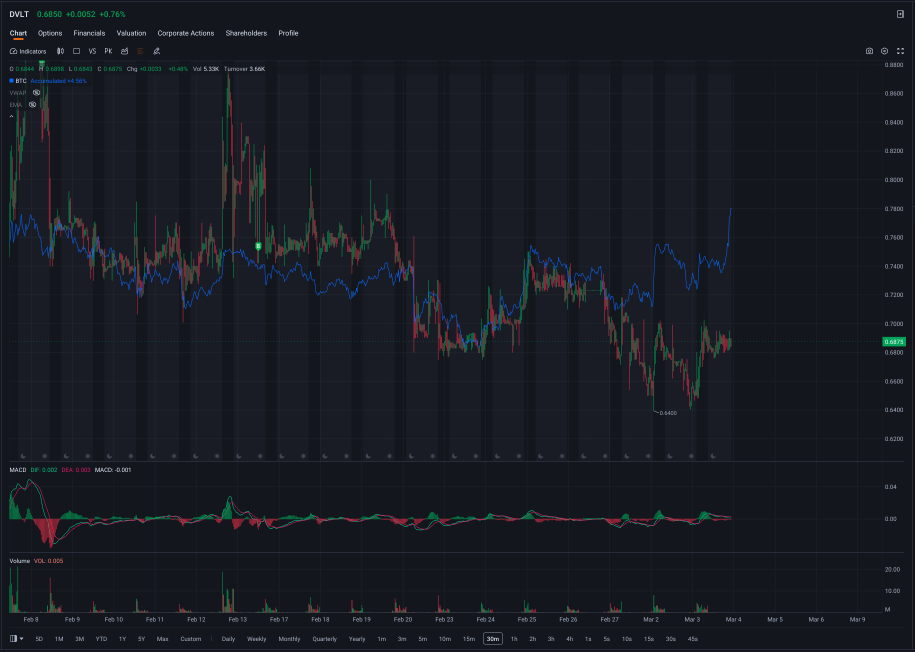Image resolution: width=915 pixels, height=652 pixels.
Task: Select the 5D range
Action: [39, 639]
